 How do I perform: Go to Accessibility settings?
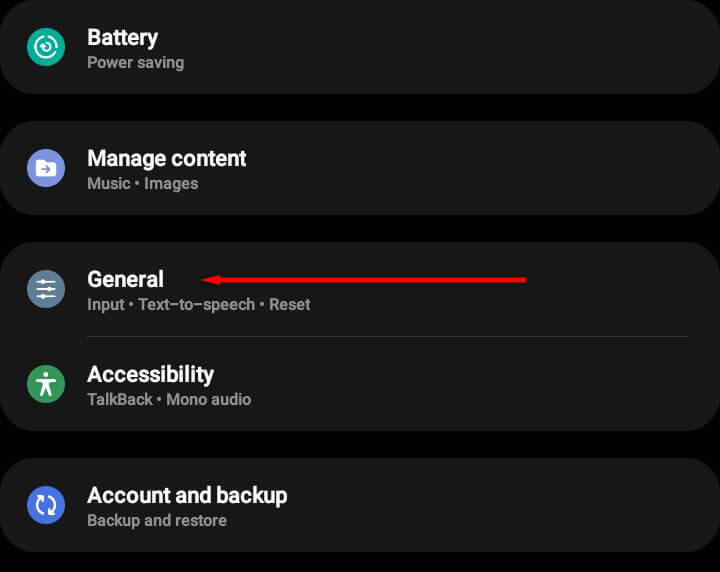click(150, 375)
